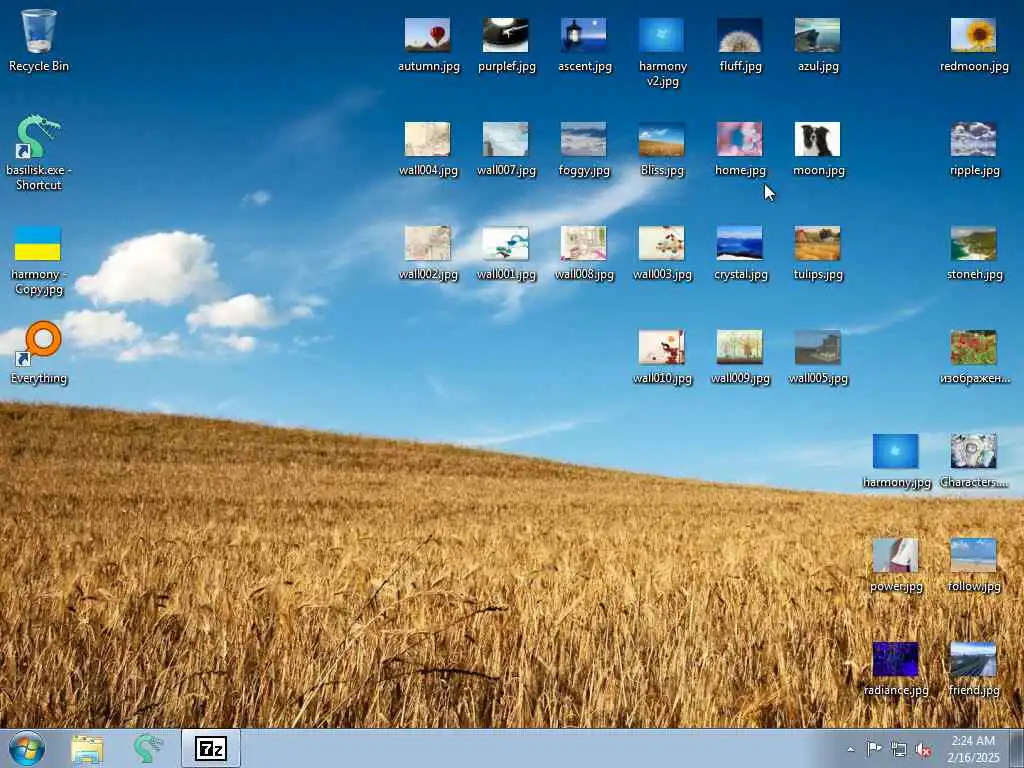Select friend.jpg desktop file
1024x768 pixels.
(974, 669)
